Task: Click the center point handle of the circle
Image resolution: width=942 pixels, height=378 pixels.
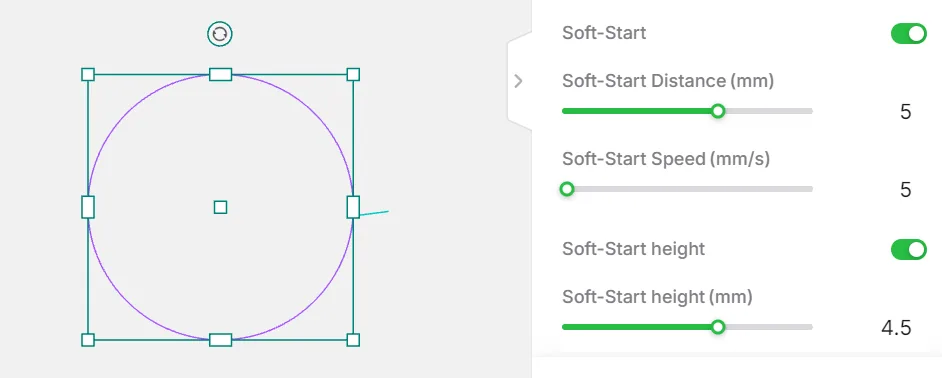Action: (x=220, y=207)
